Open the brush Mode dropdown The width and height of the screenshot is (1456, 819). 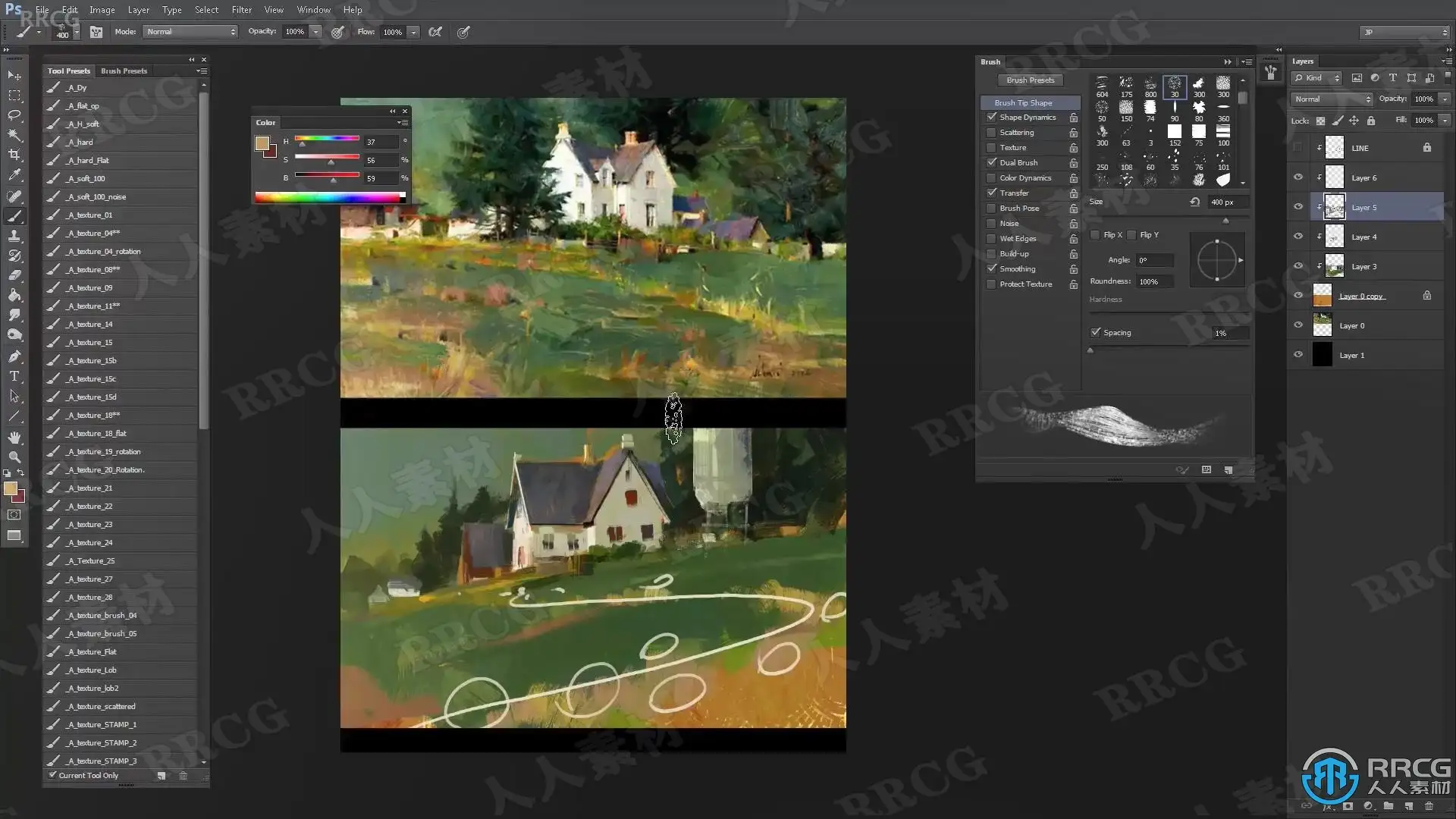[190, 32]
